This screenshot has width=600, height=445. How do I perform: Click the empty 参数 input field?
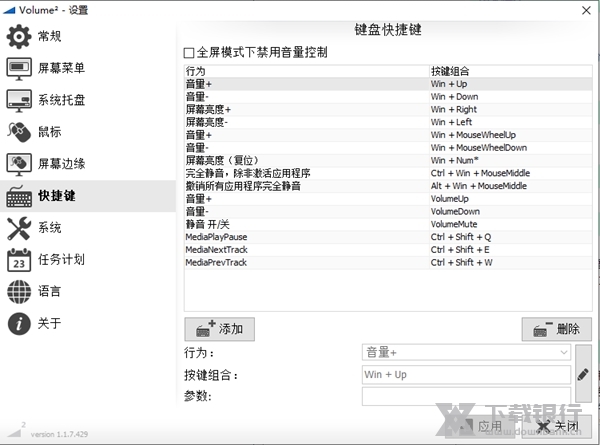click(x=466, y=396)
